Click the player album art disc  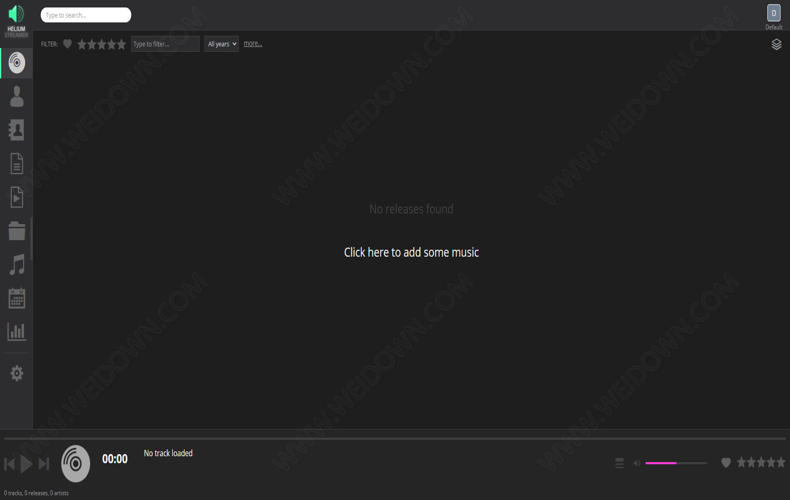coord(76,463)
